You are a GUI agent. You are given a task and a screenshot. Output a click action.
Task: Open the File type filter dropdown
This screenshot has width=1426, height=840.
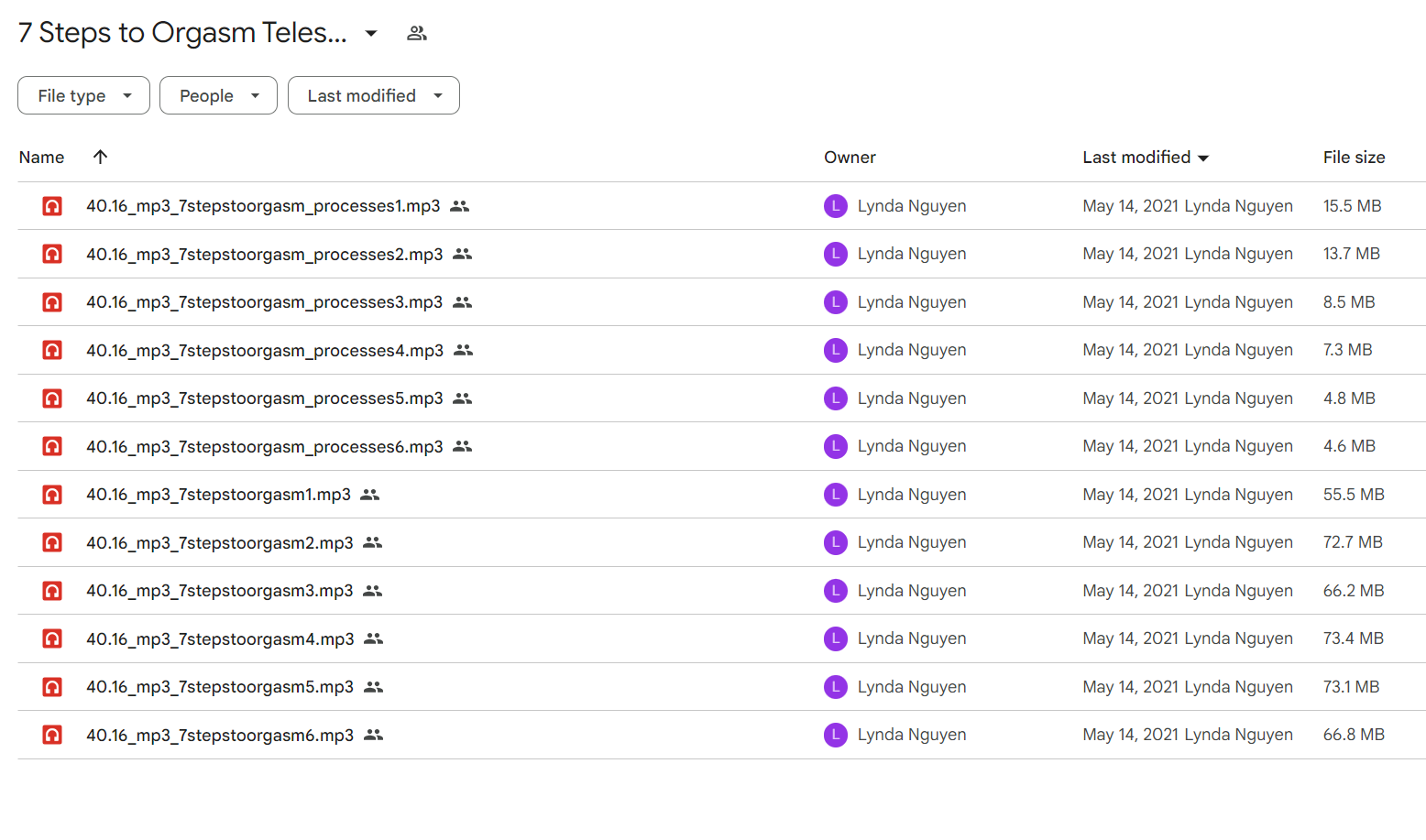click(83, 95)
